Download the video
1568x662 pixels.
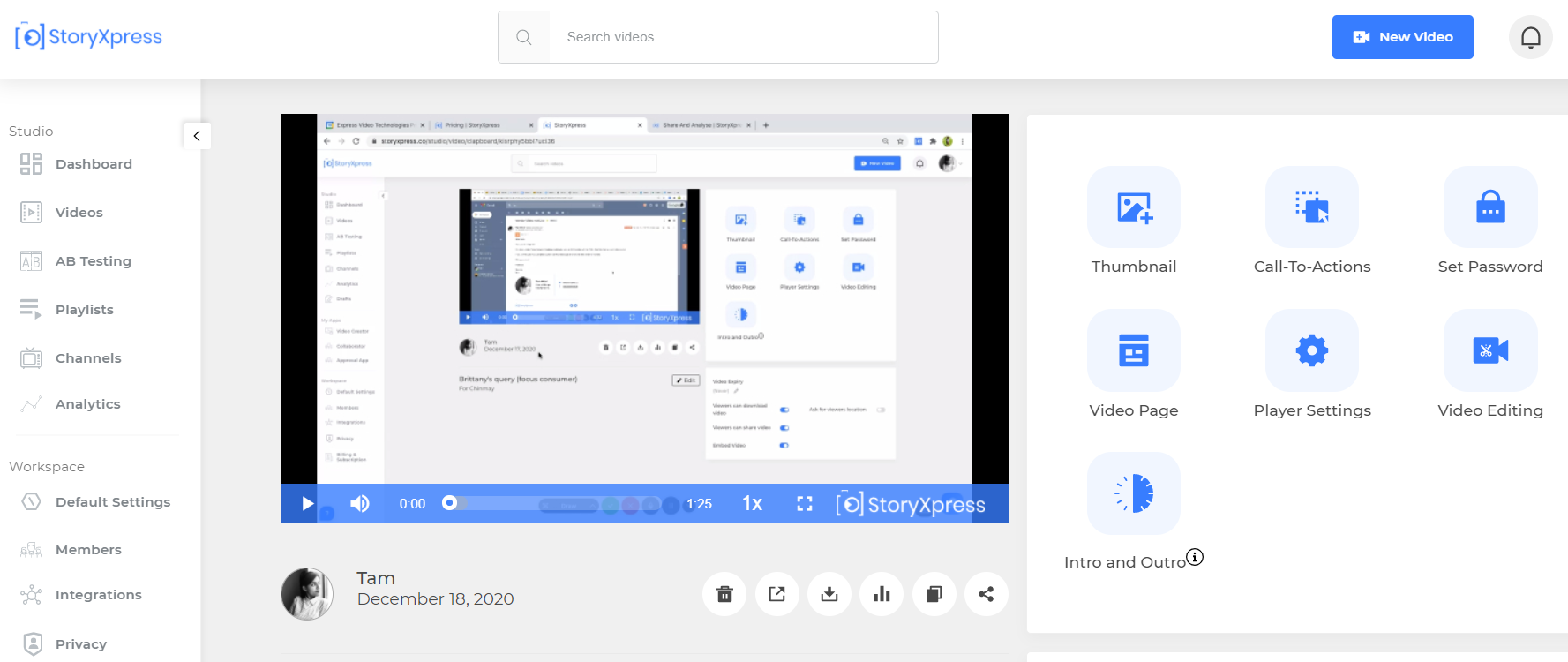[x=829, y=594]
